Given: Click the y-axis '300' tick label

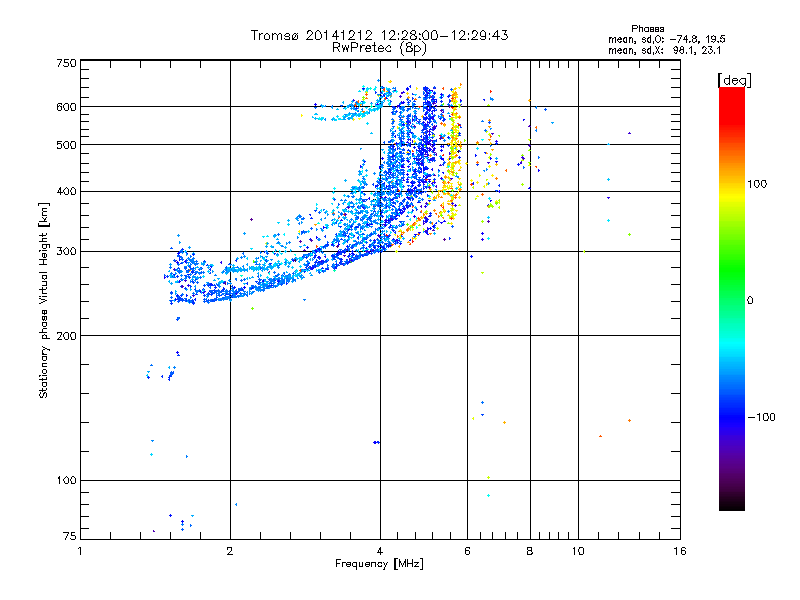Looking at the screenshot, I should point(67,252).
